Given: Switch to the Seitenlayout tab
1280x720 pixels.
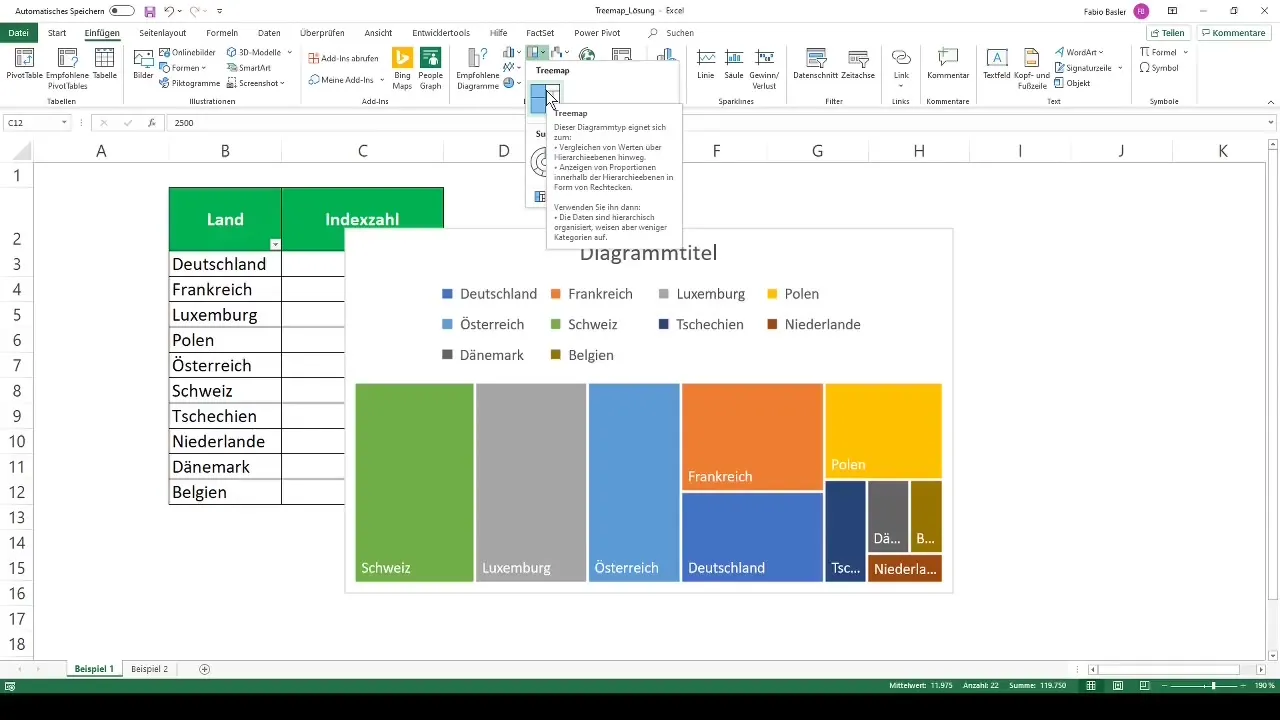Looking at the screenshot, I should 163,33.
